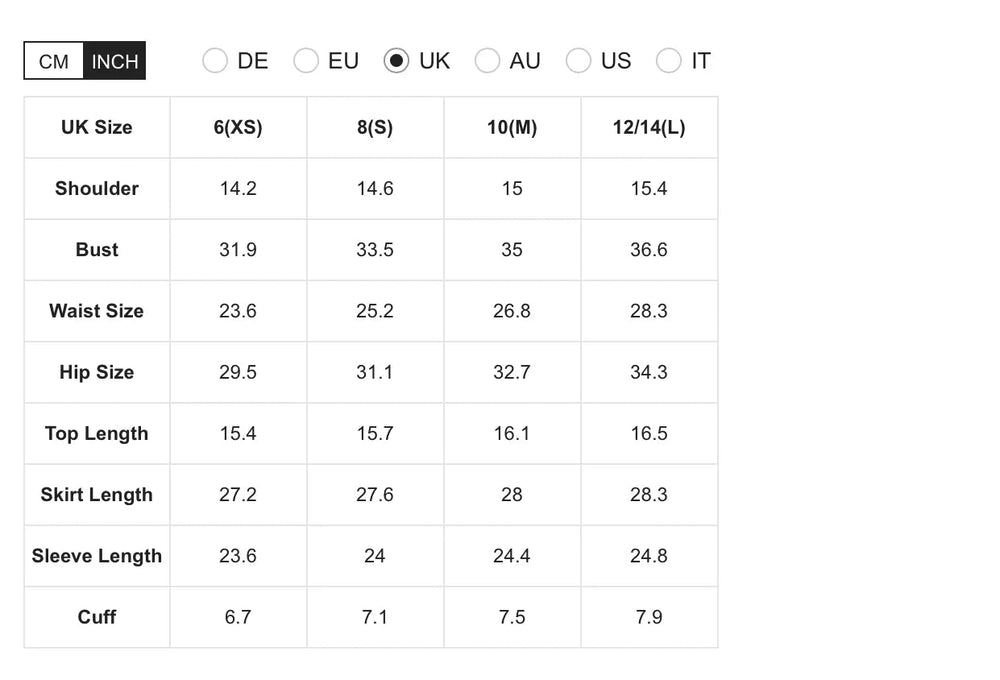Click the Waist Size row label
The height and width of the screenshot is (680, 1000).
pyautogui.click(x=97, y=311)
